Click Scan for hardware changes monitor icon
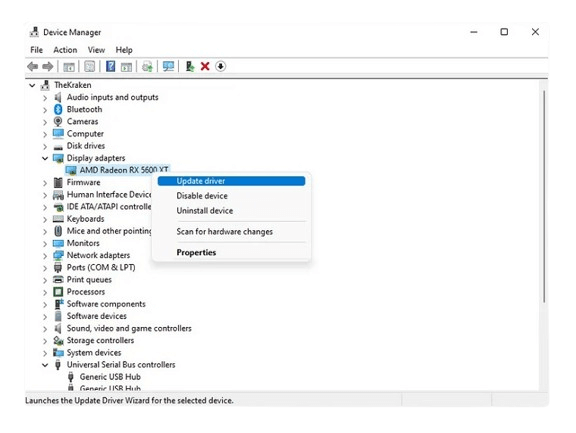 click(x=168, y=66)
